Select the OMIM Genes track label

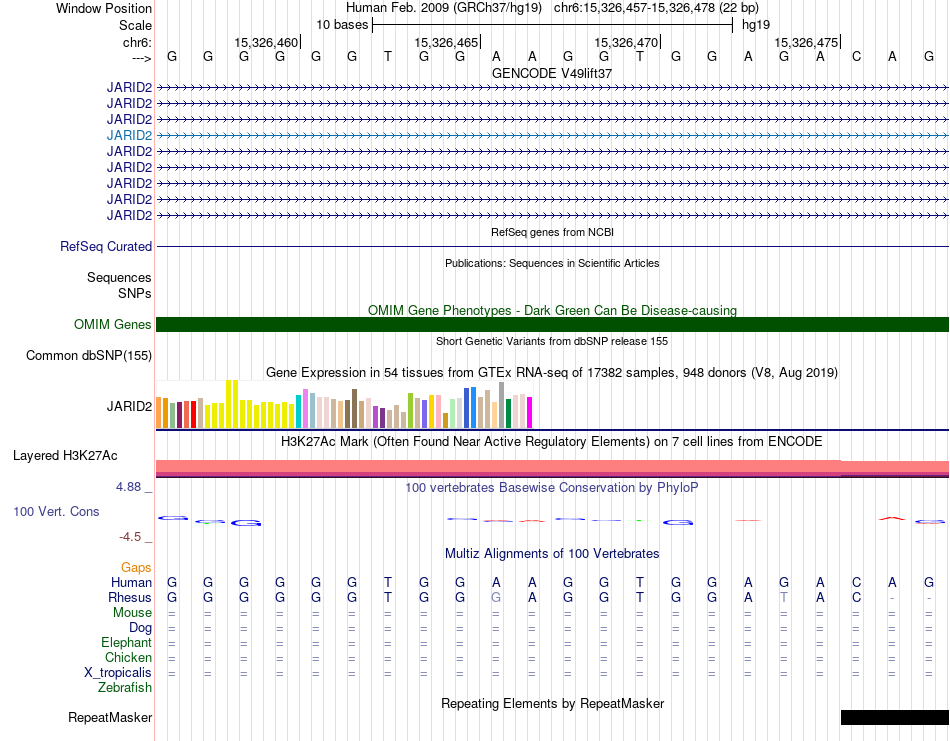[112, 324]
